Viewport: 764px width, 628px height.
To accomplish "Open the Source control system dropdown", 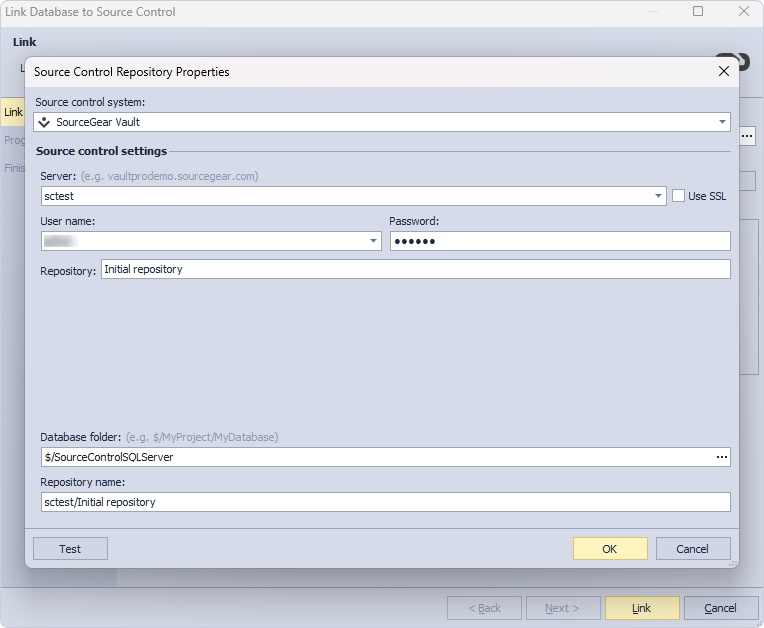I will (722, 122).
